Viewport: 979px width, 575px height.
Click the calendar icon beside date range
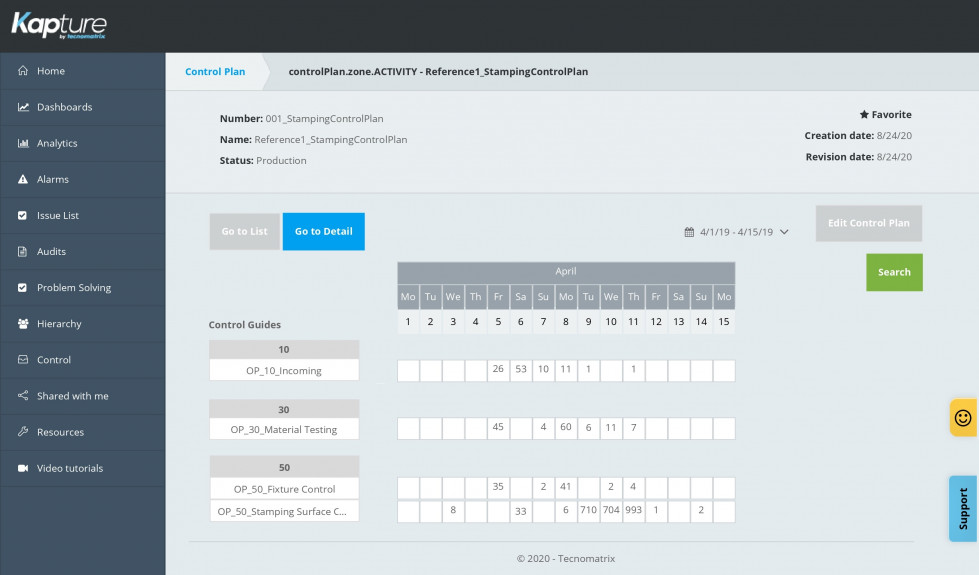click(689, 232)
